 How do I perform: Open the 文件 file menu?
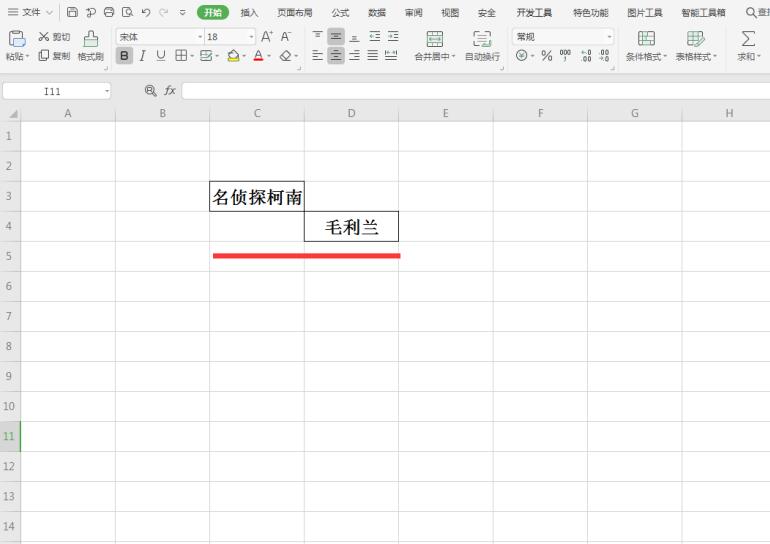point(30,12)
